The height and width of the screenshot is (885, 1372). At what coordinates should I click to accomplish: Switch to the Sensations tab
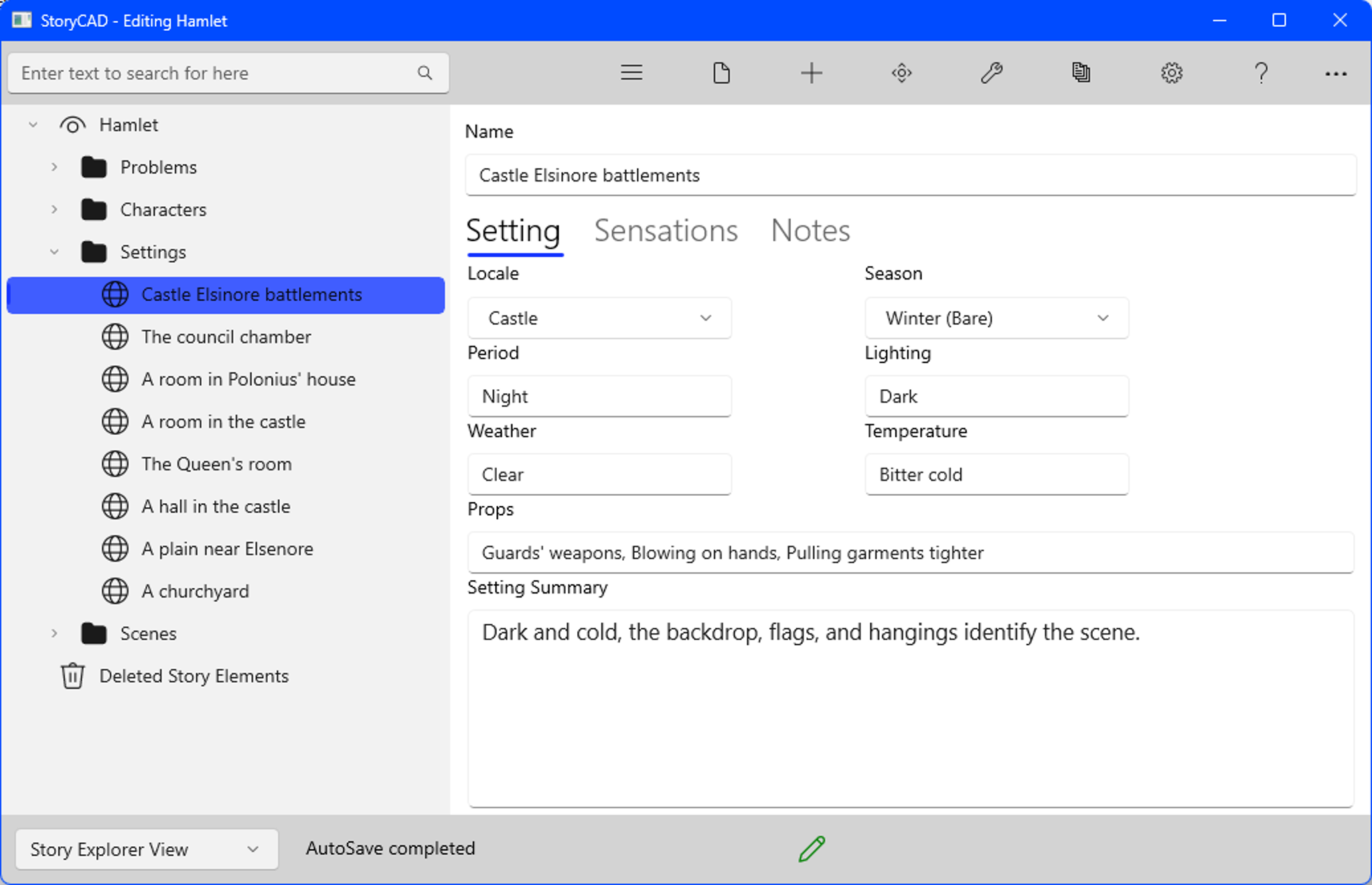click(666, 230)
